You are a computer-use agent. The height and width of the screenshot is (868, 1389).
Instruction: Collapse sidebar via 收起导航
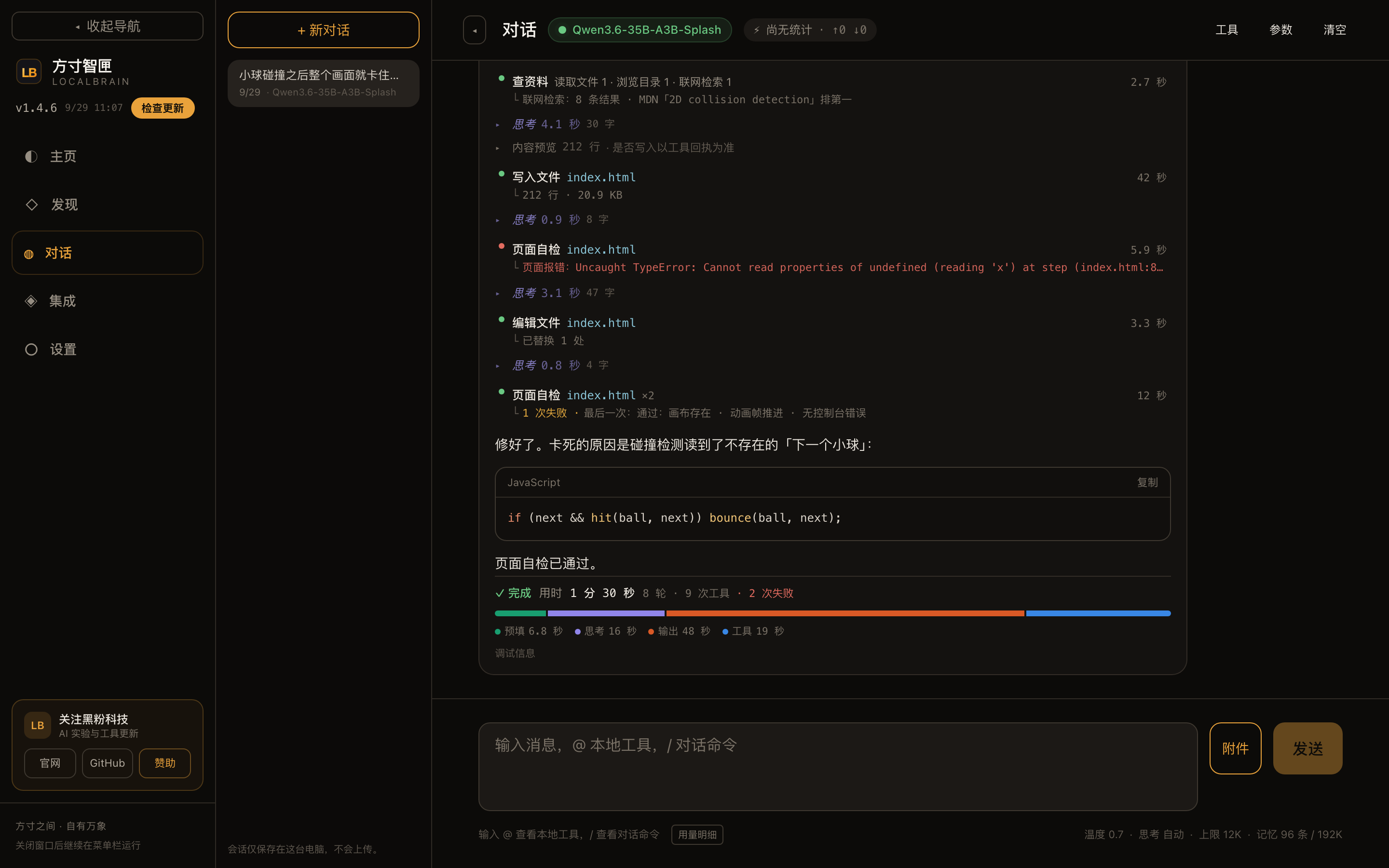[108, 26]
